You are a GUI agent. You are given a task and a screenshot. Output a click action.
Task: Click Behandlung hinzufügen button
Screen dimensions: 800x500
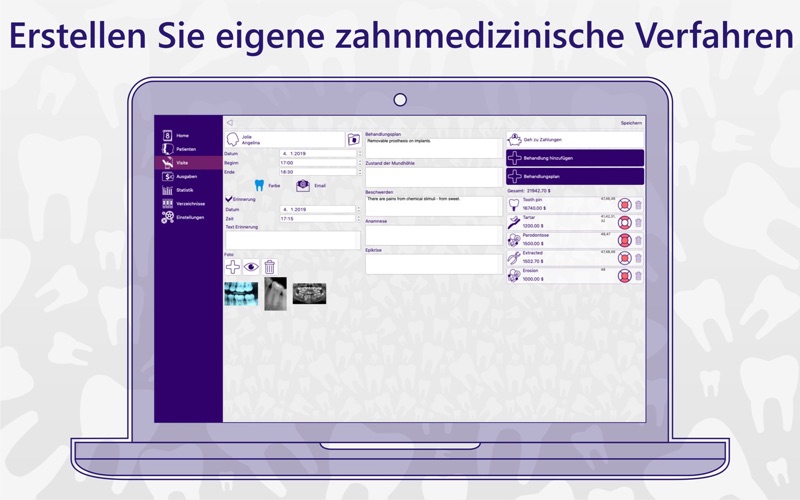575,158
